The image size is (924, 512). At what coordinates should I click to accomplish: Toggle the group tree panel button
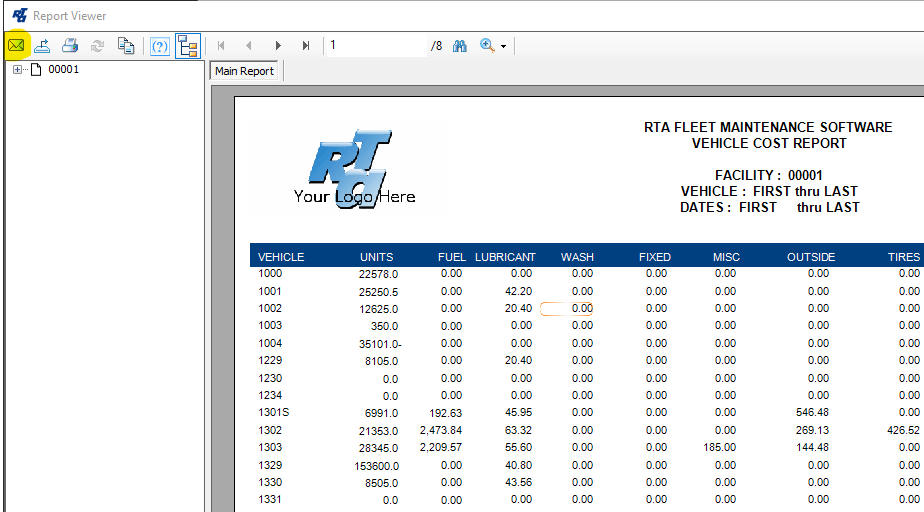[x=187, y=46]
